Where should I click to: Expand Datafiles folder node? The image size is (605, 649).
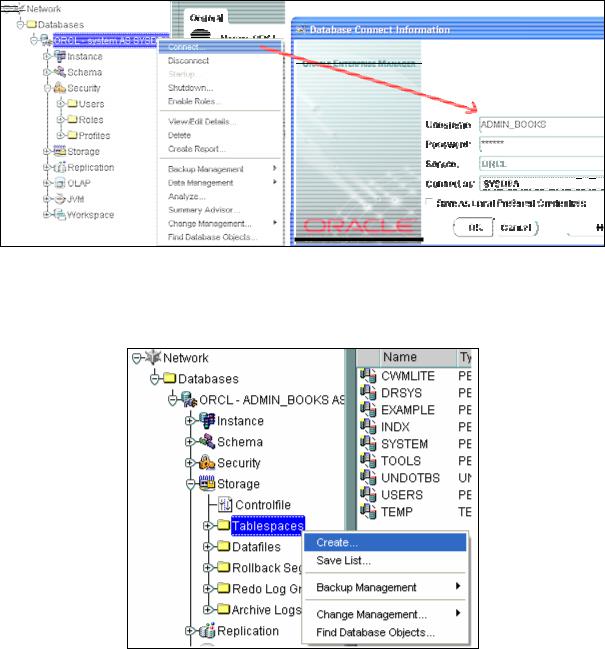(x=208, y=546)
